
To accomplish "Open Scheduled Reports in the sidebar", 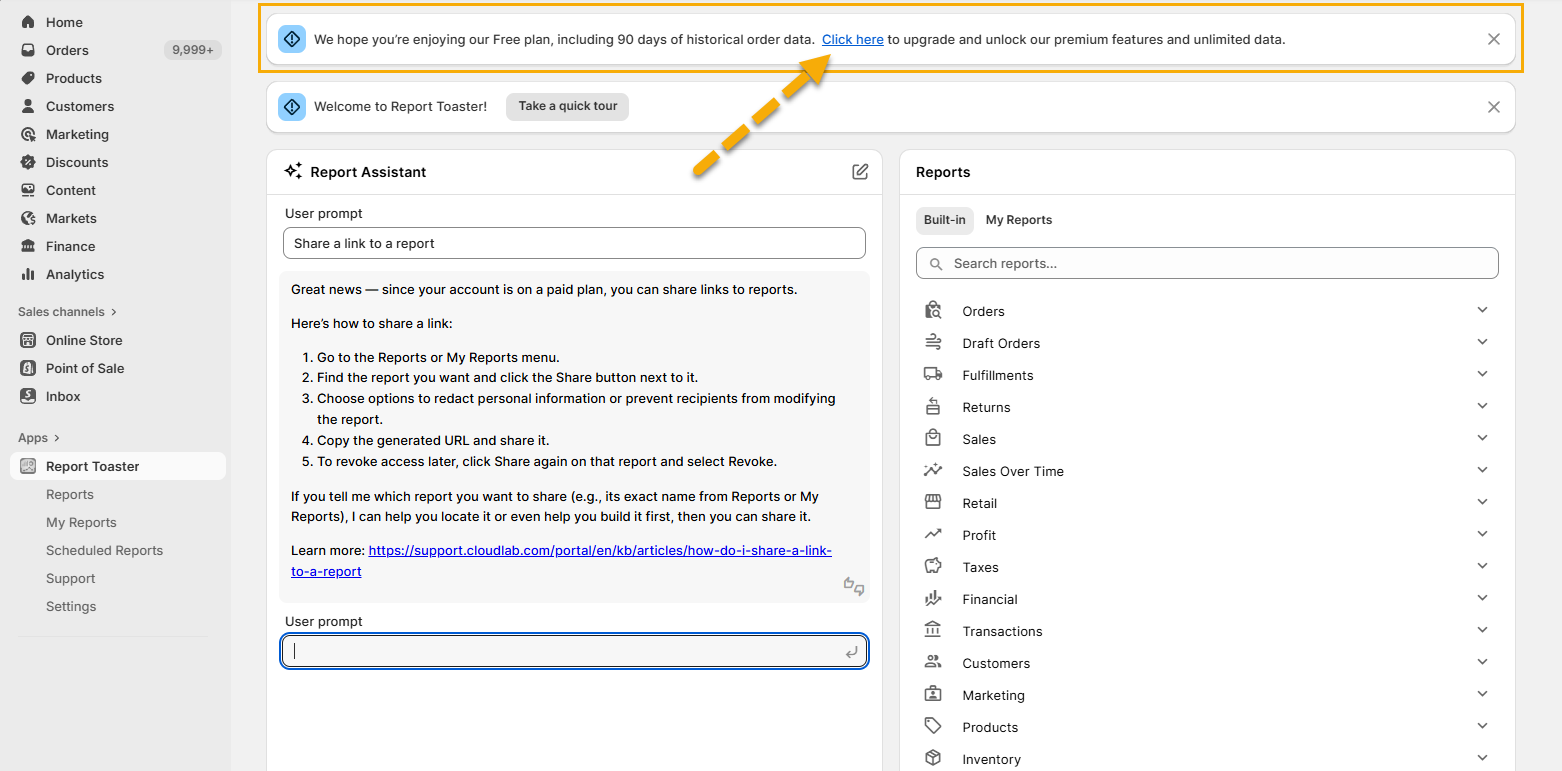I will (x=104, y=550).
